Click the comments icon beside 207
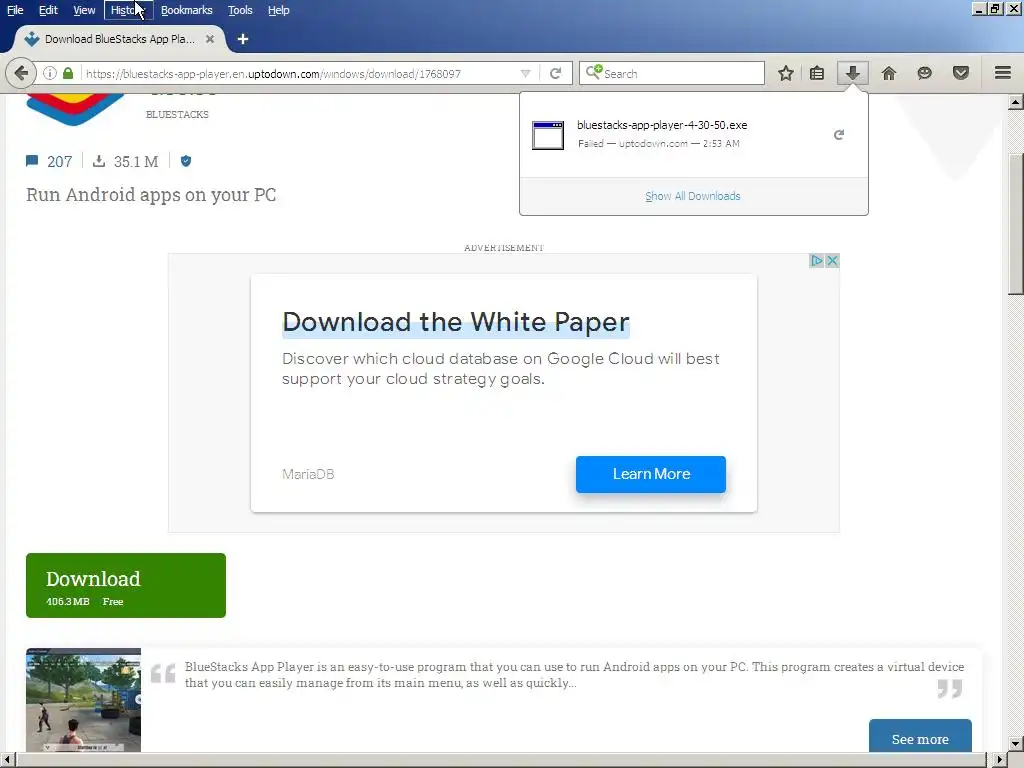This screenshot has width=1024, height=768. tap(32, 161)
